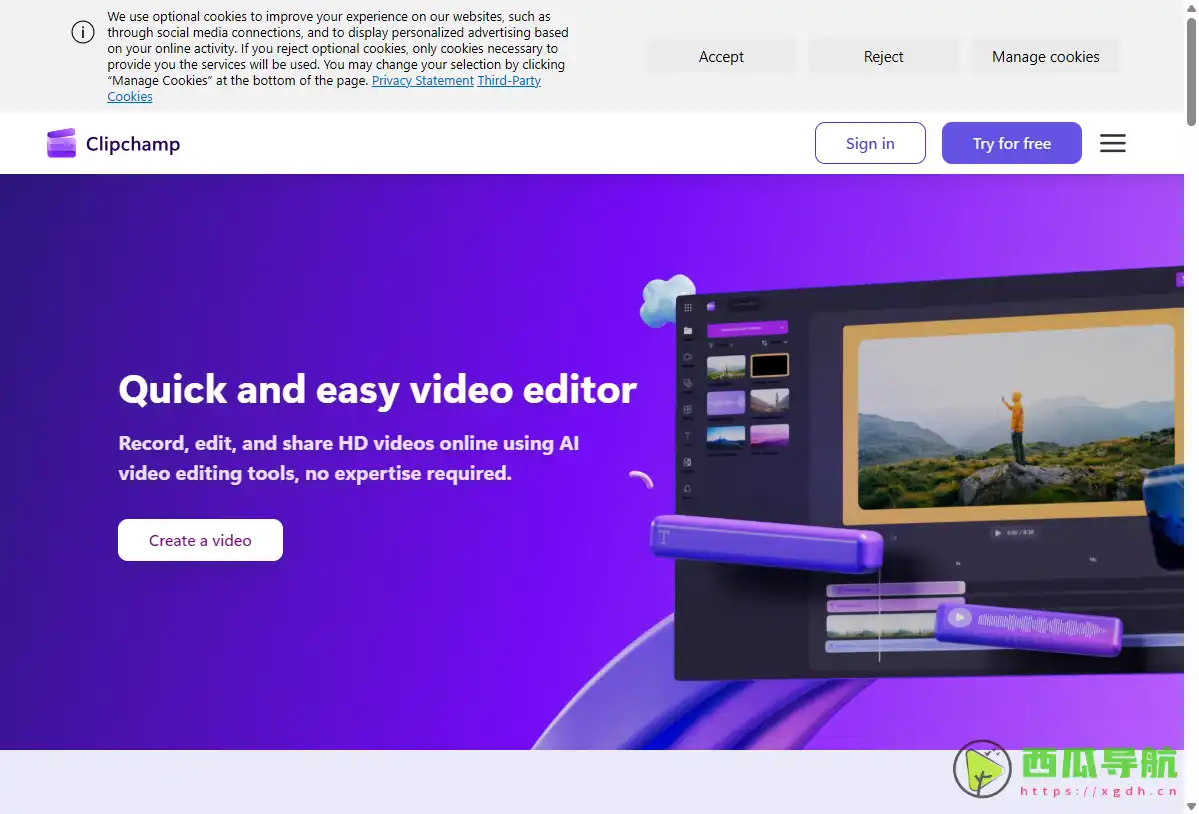Accept optional cookies
The height and width of the screenshot is (814, 1199).
click(720, 57)
